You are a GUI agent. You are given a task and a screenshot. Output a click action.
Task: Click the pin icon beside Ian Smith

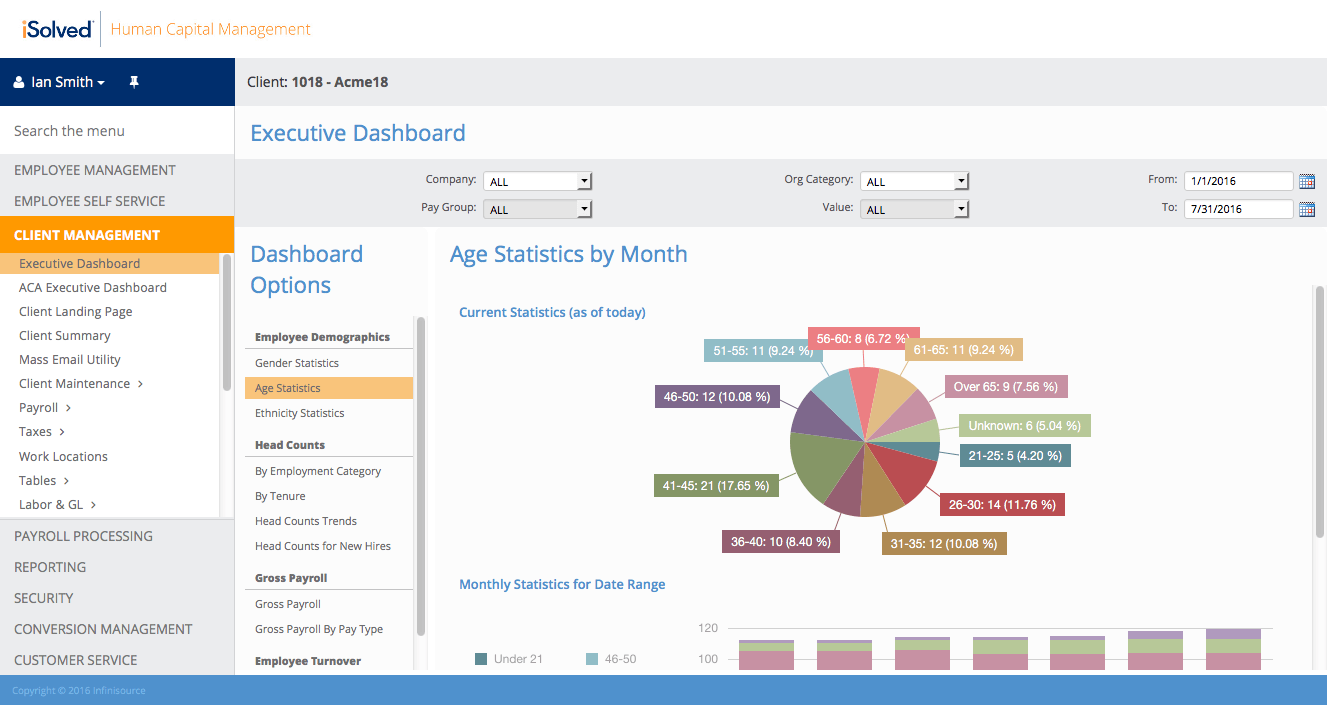134,82
